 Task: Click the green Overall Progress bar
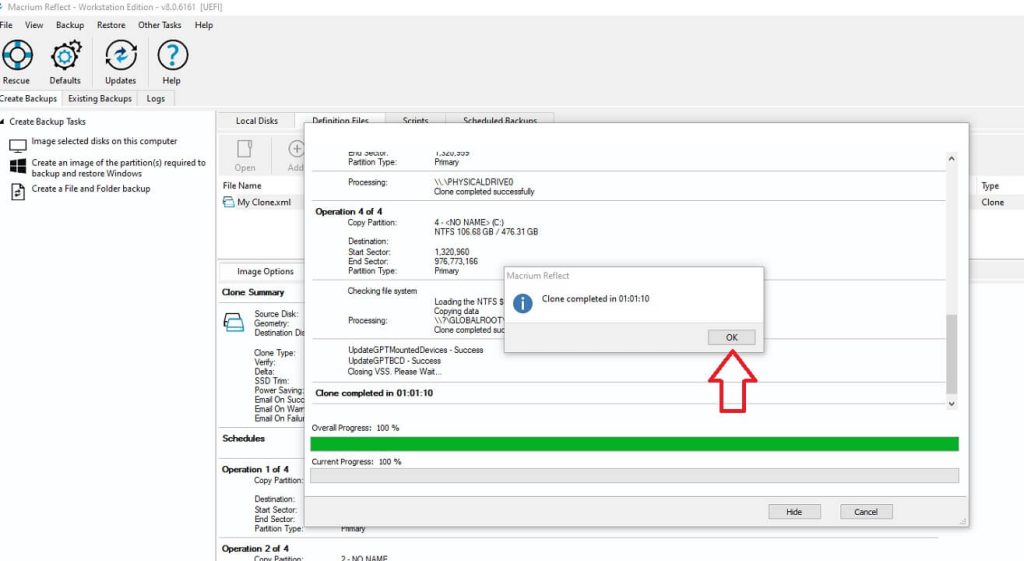(634, 444)
